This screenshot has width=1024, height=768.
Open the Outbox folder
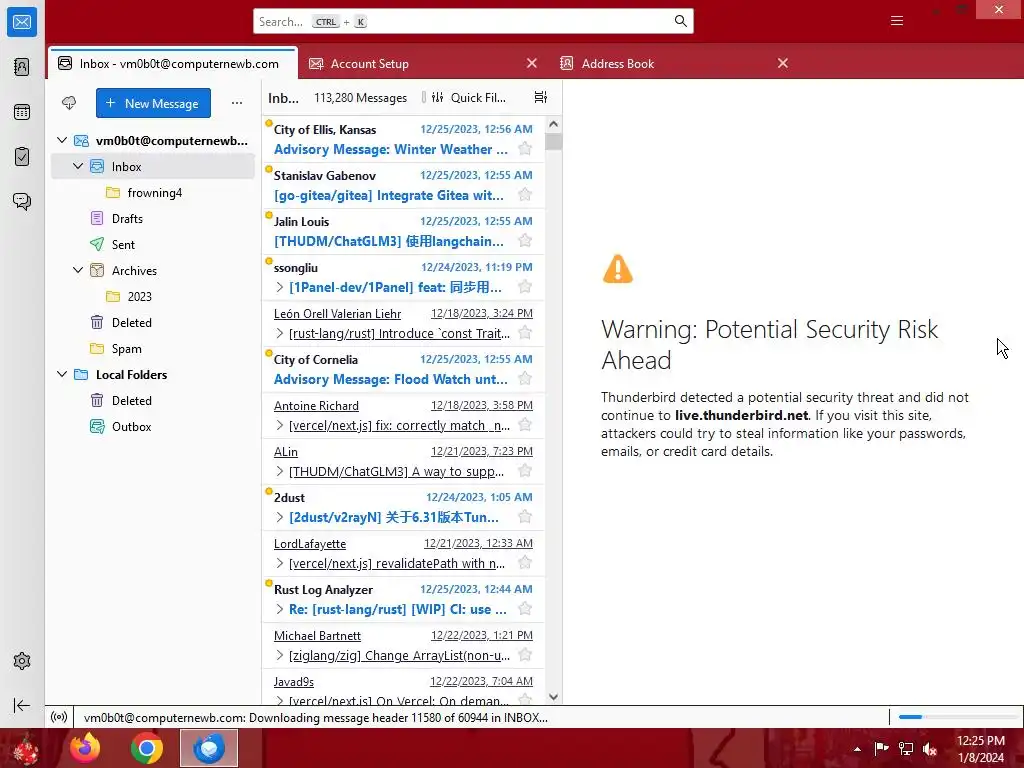pos(153,426)
